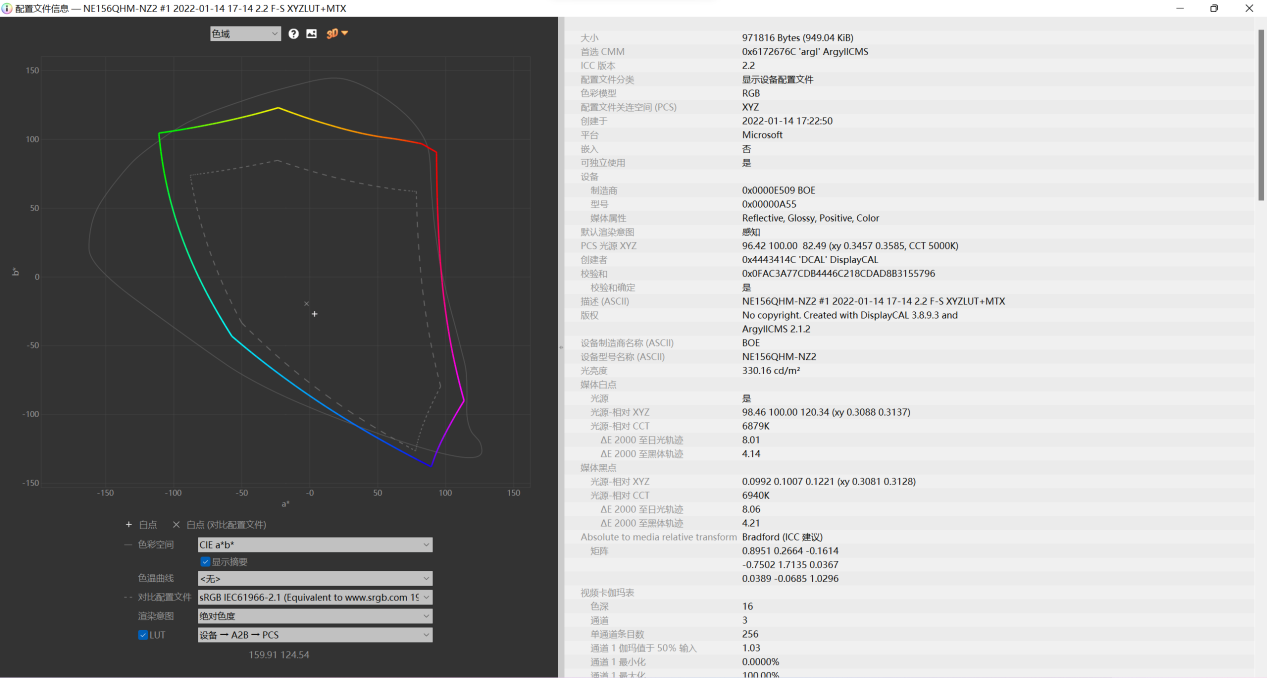Click the model '0x00000A55' value
This screenshot has height=678, width=1267.
coord(769,204)
